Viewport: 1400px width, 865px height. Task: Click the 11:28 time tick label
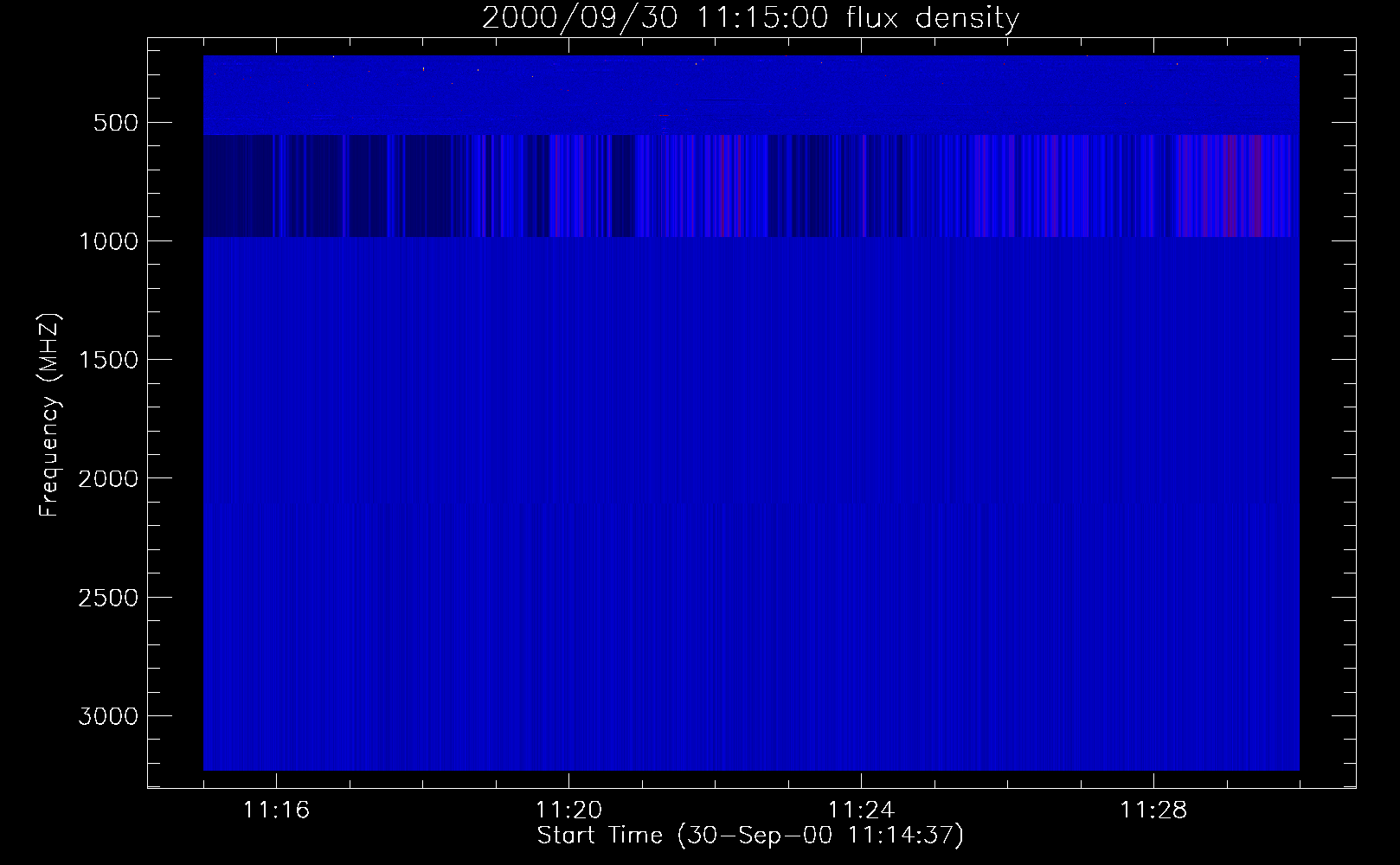(1153, 810)
